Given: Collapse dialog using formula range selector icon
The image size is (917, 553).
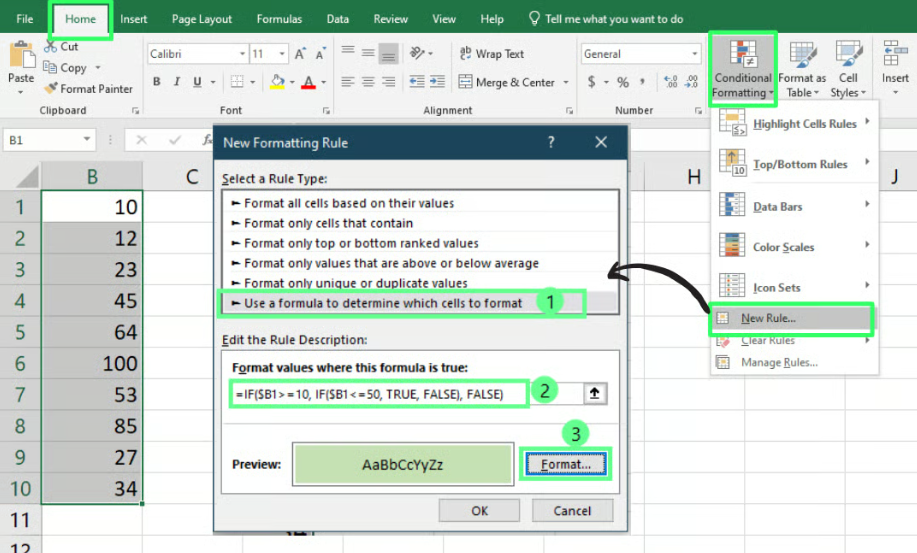Looking at the screenshot, I should 595,393.
